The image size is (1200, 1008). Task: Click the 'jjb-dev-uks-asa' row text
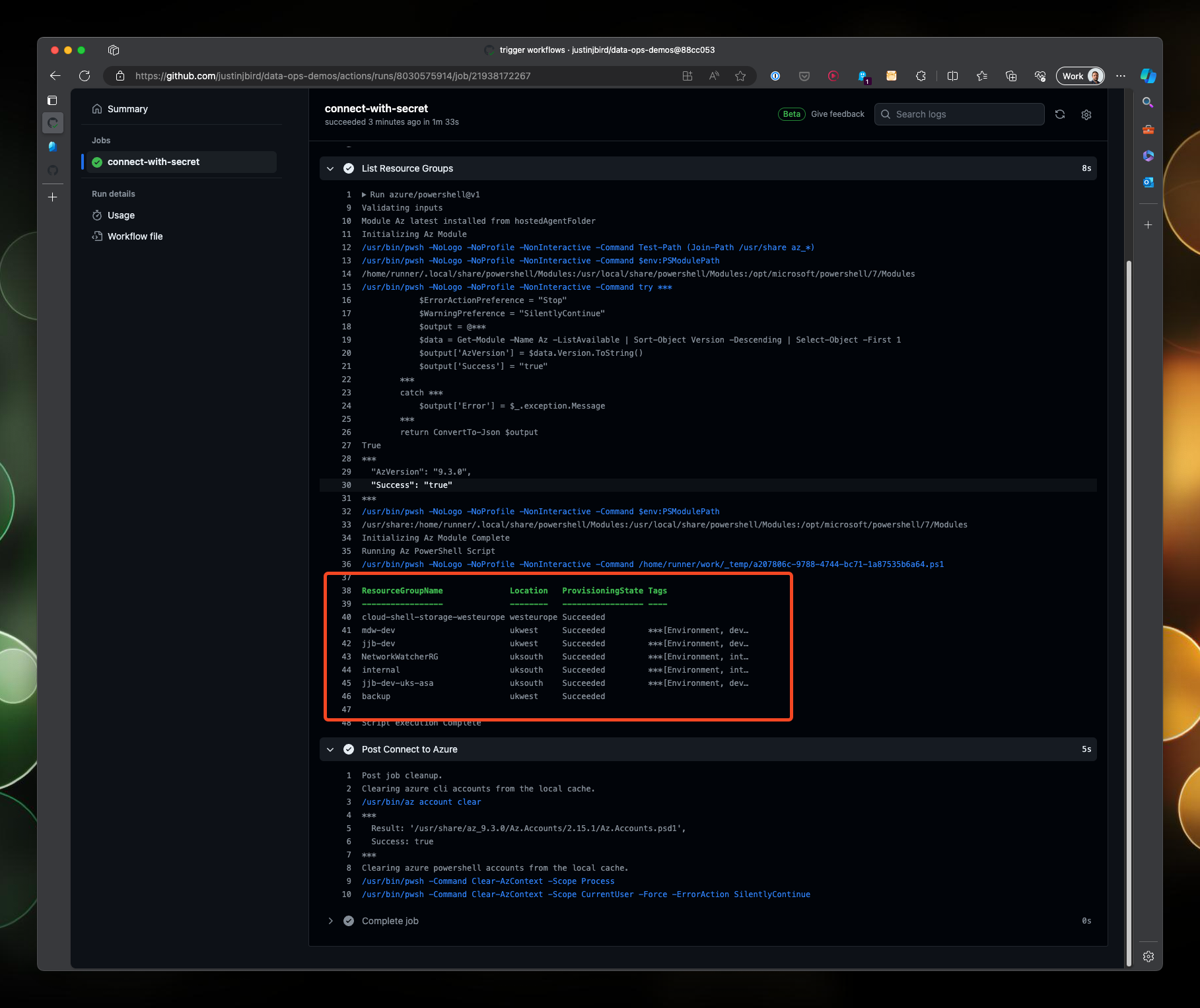(398, 683)
